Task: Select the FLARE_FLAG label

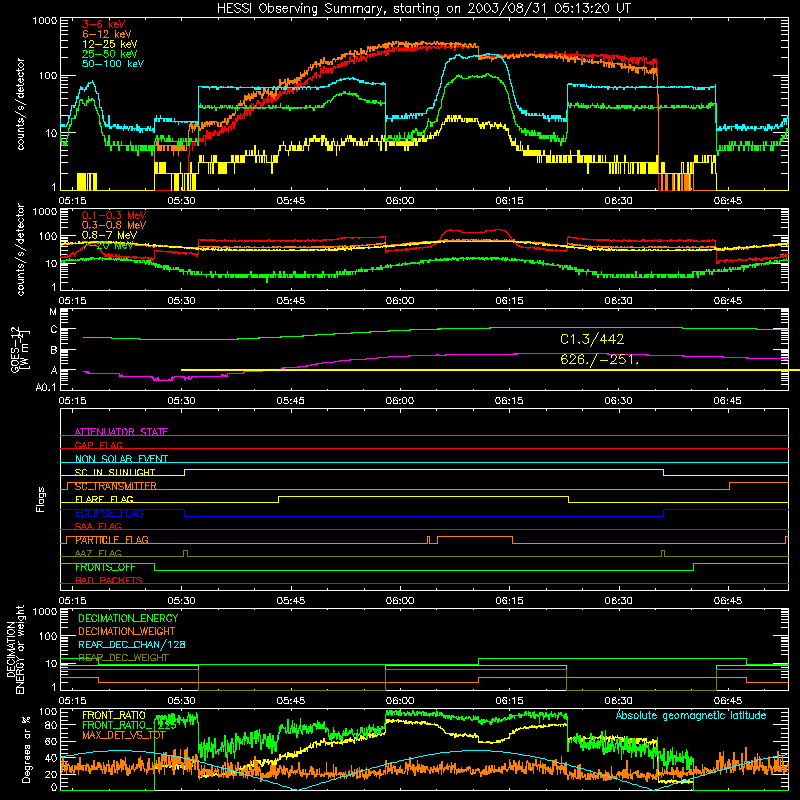Action: [x=104, y=499]
